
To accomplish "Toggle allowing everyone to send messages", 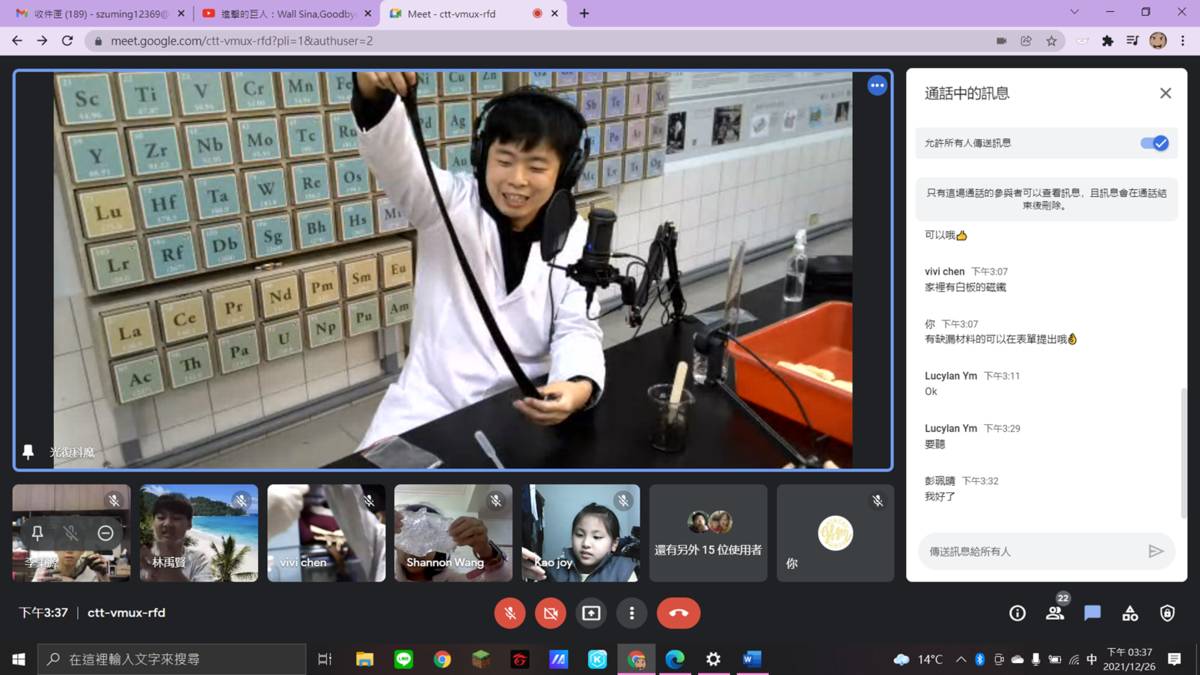I will [1154, 143].
